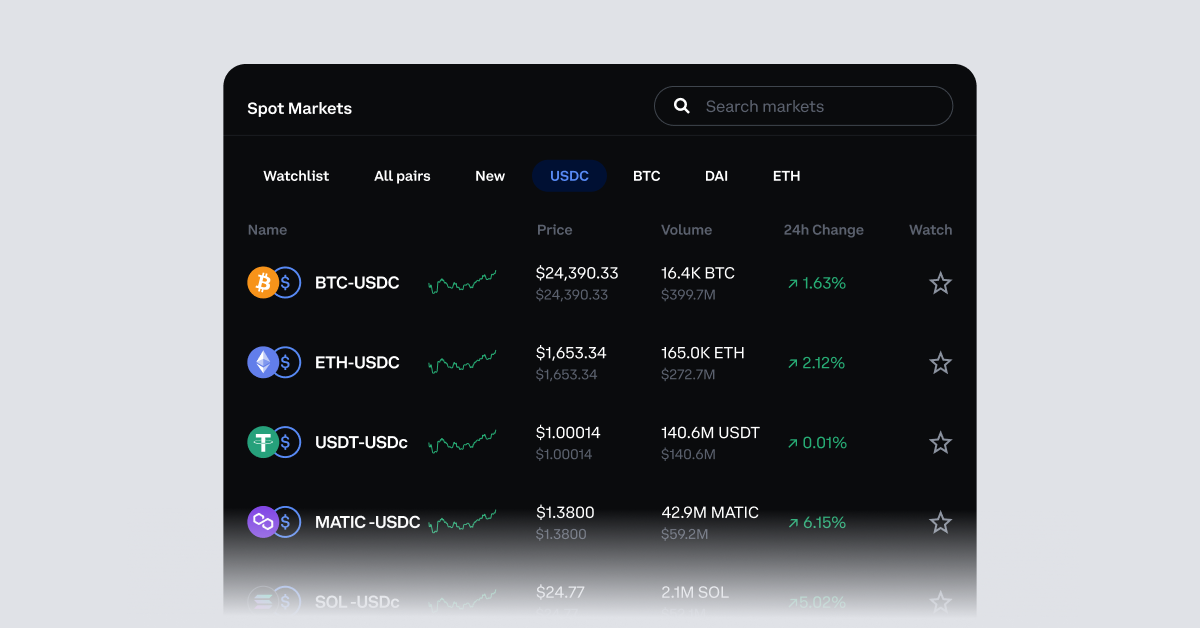
Task: Click the Polygon MATIC coin icon
Action: [x=262, y=521]
